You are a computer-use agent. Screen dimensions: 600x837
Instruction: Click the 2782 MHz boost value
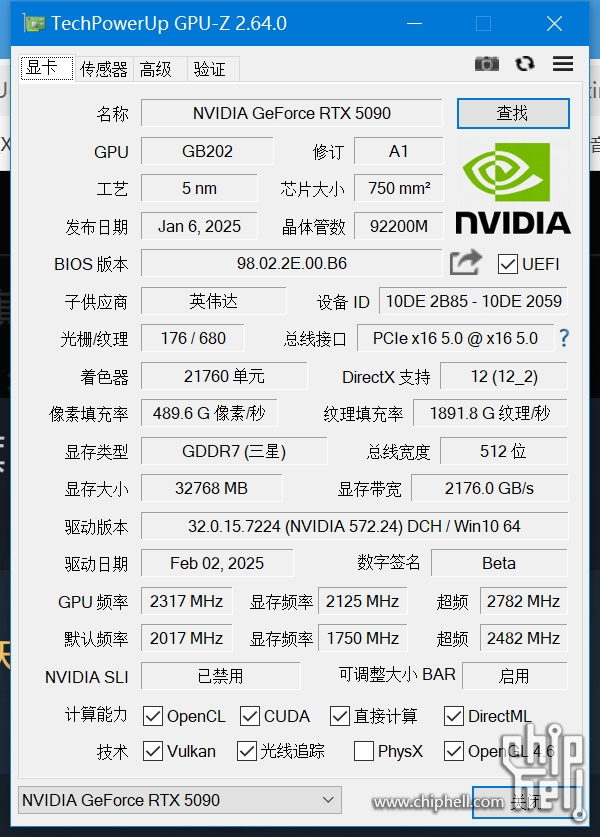click(x=523, y=601)
